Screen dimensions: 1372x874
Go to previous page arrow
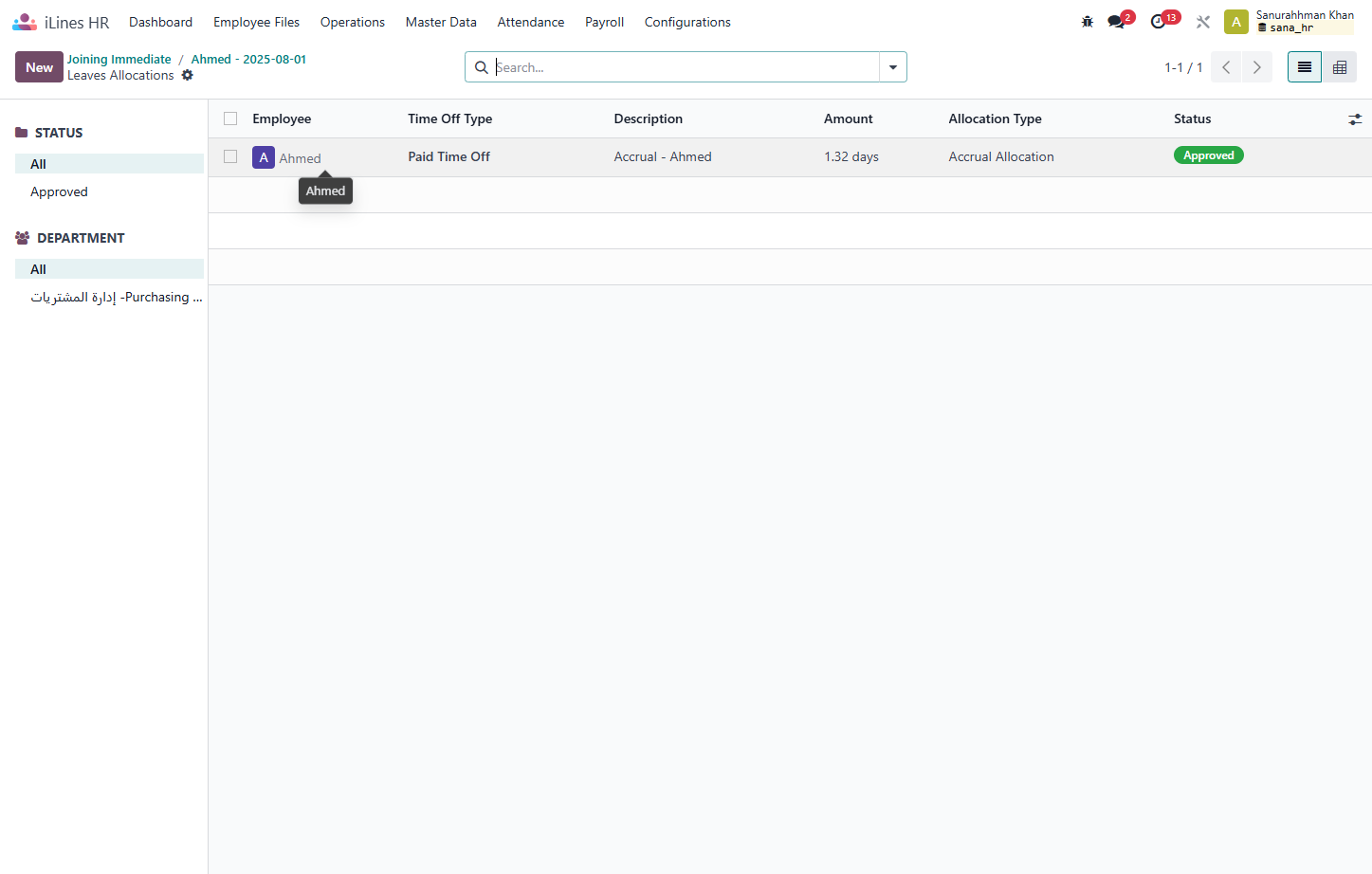coord(1226,67)
